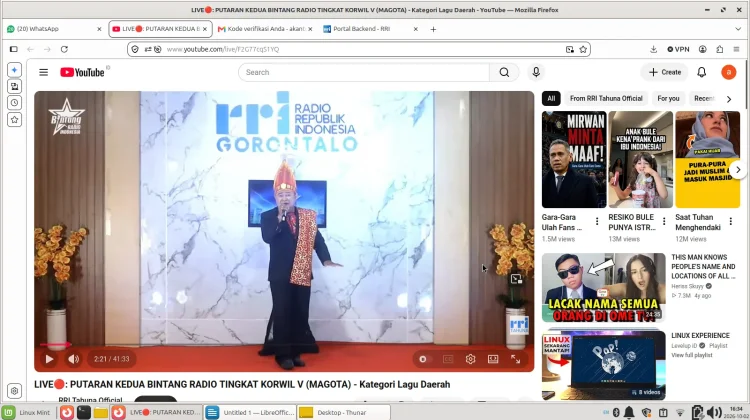Image resolution: width=750 pixels, height=420 pixels.
Task: Select the All filter chip
Action: (x=551, y=99)
